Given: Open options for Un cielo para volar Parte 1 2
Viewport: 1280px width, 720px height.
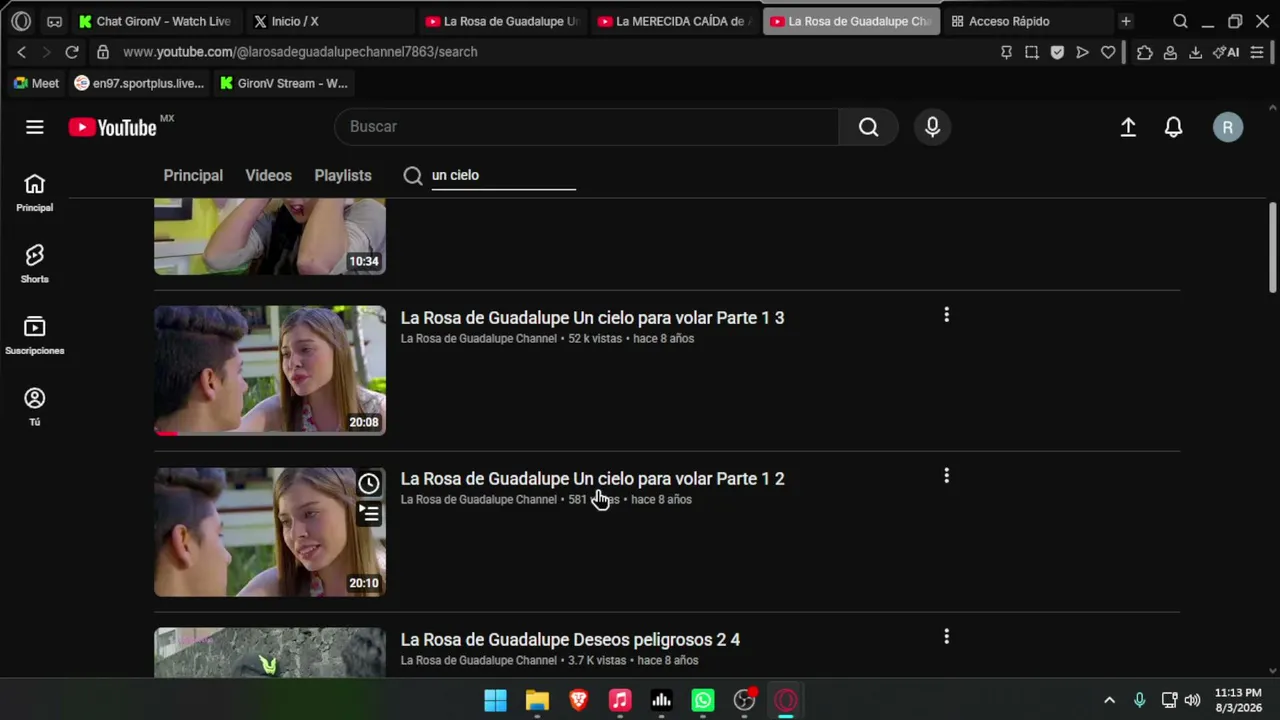Looking at the screenshot, I should pos(946,476).
